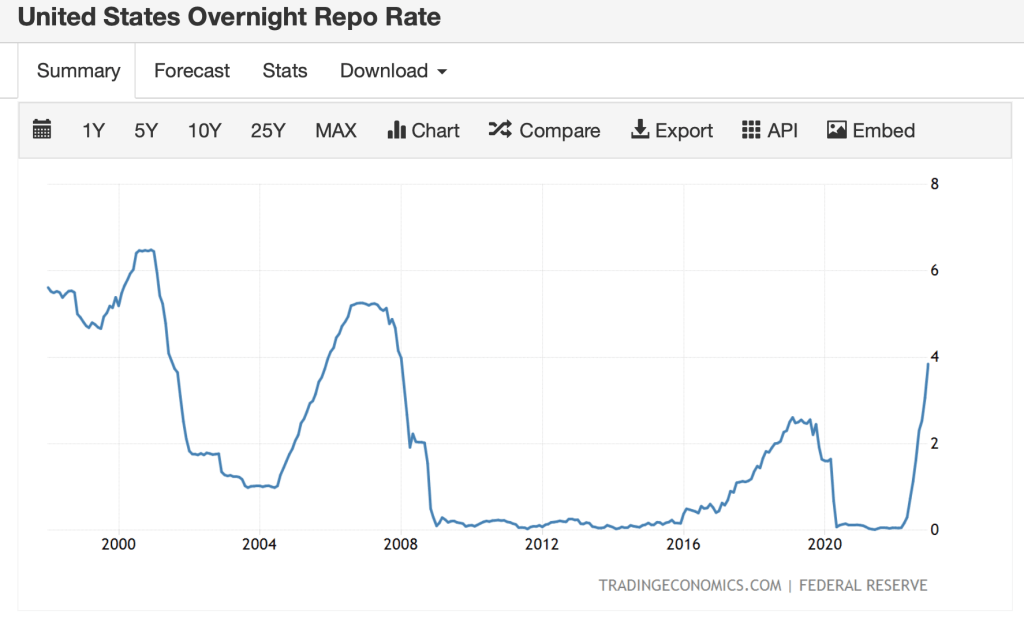Switch to the Summary tab
The width and height of the screenshot is (1024, 629).
(78, 71)
